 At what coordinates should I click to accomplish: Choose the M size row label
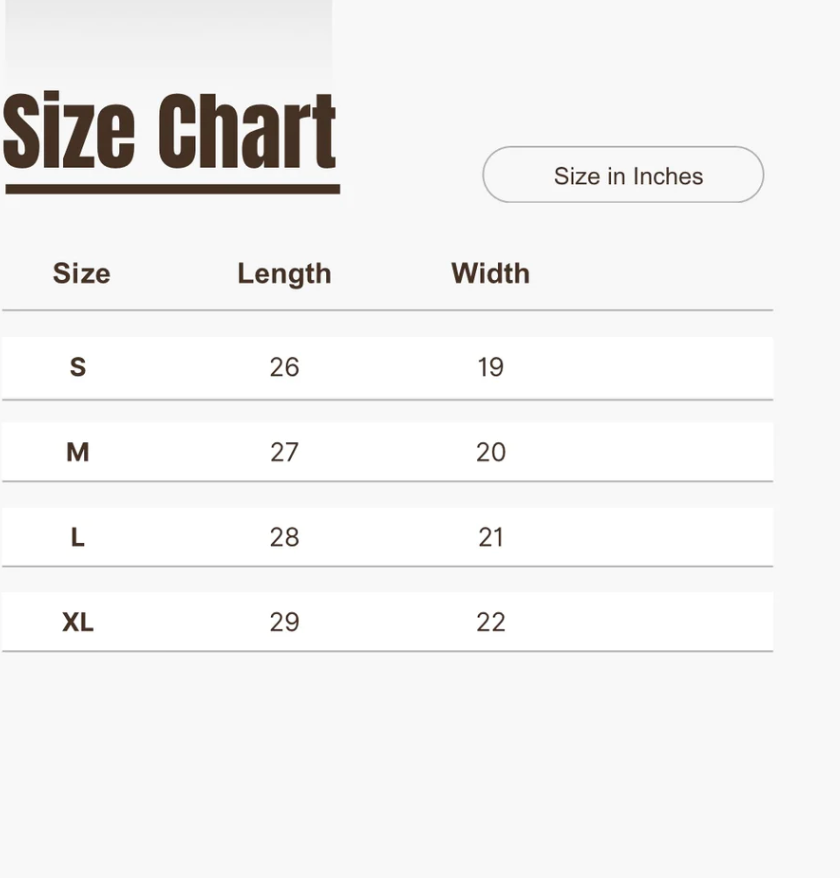(x=78, y=452)
